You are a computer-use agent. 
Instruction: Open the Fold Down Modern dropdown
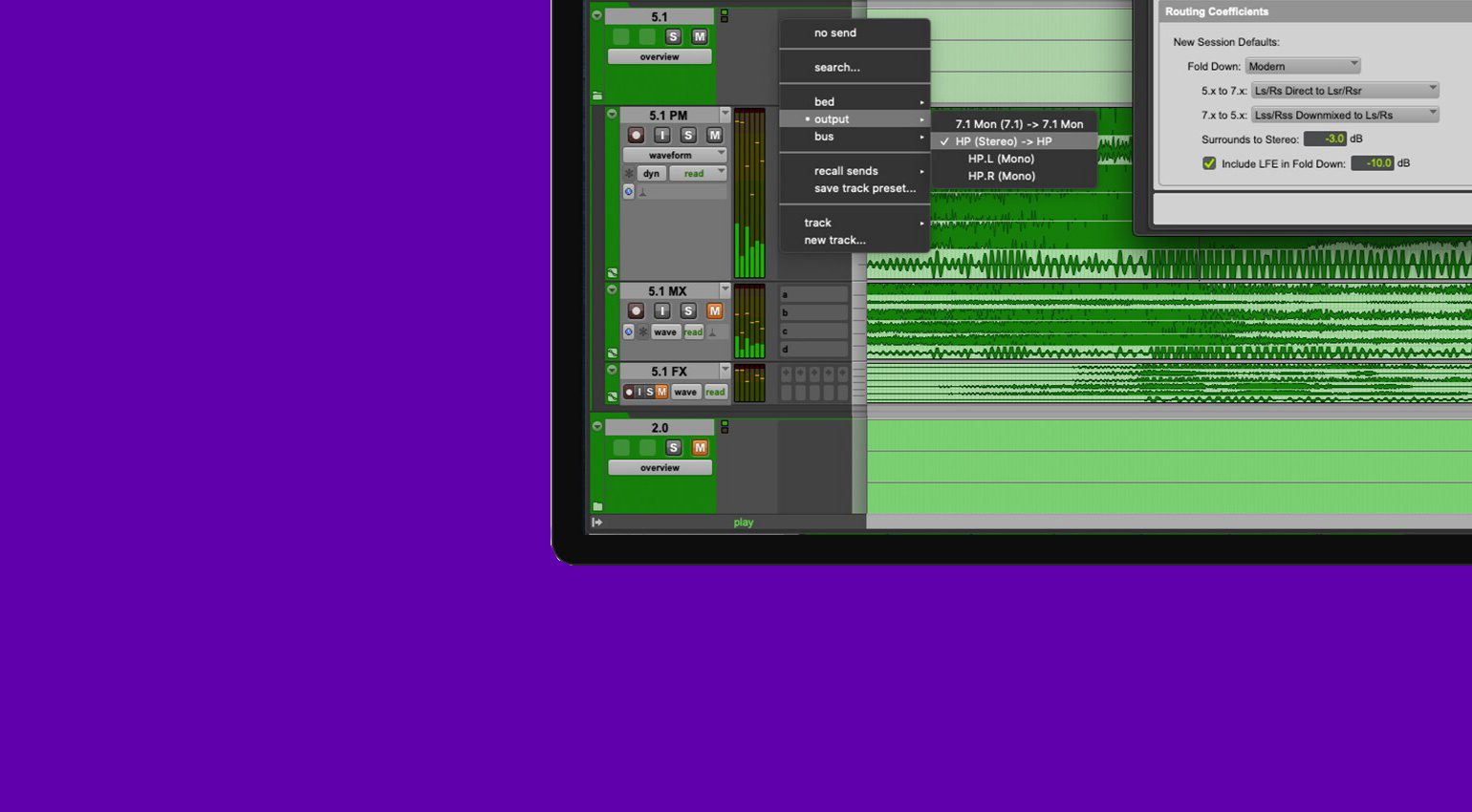click(1302, 66)
